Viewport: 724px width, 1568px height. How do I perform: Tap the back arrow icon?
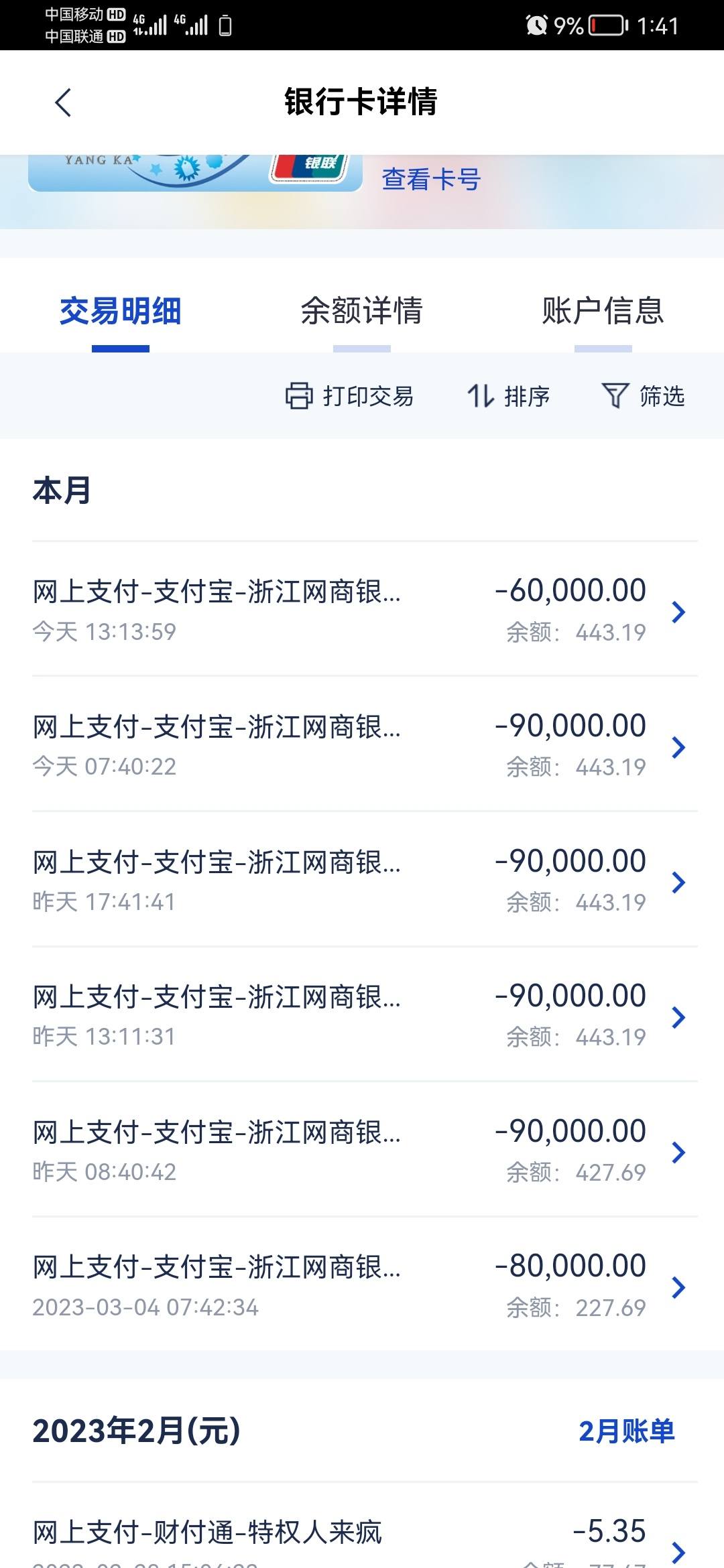click(x=63, y=103)
